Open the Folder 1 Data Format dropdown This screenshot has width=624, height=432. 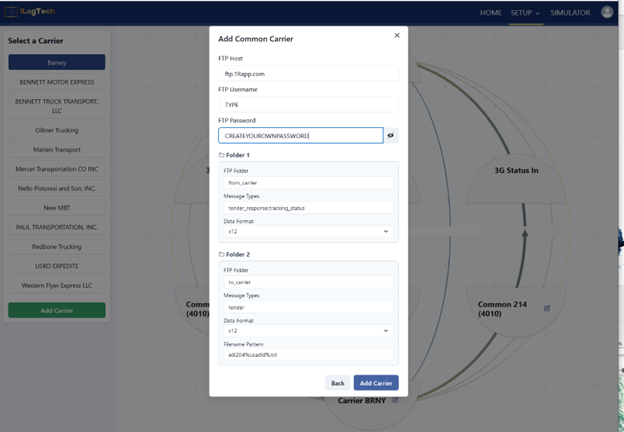pos(308,231)
